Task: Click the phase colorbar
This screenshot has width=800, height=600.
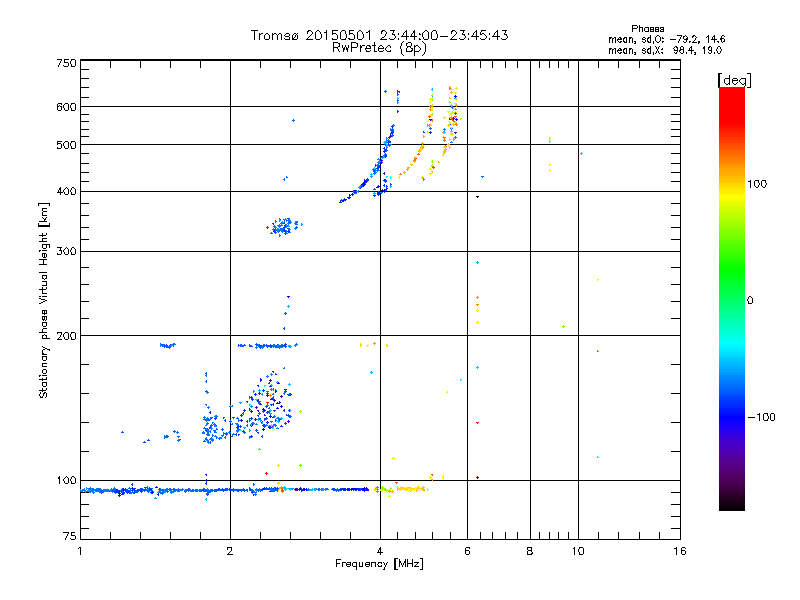Action: [732, 299]
